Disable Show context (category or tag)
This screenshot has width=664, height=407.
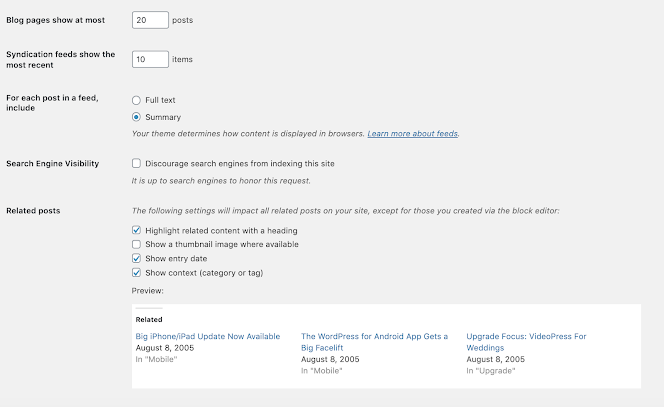click(136, 273)
